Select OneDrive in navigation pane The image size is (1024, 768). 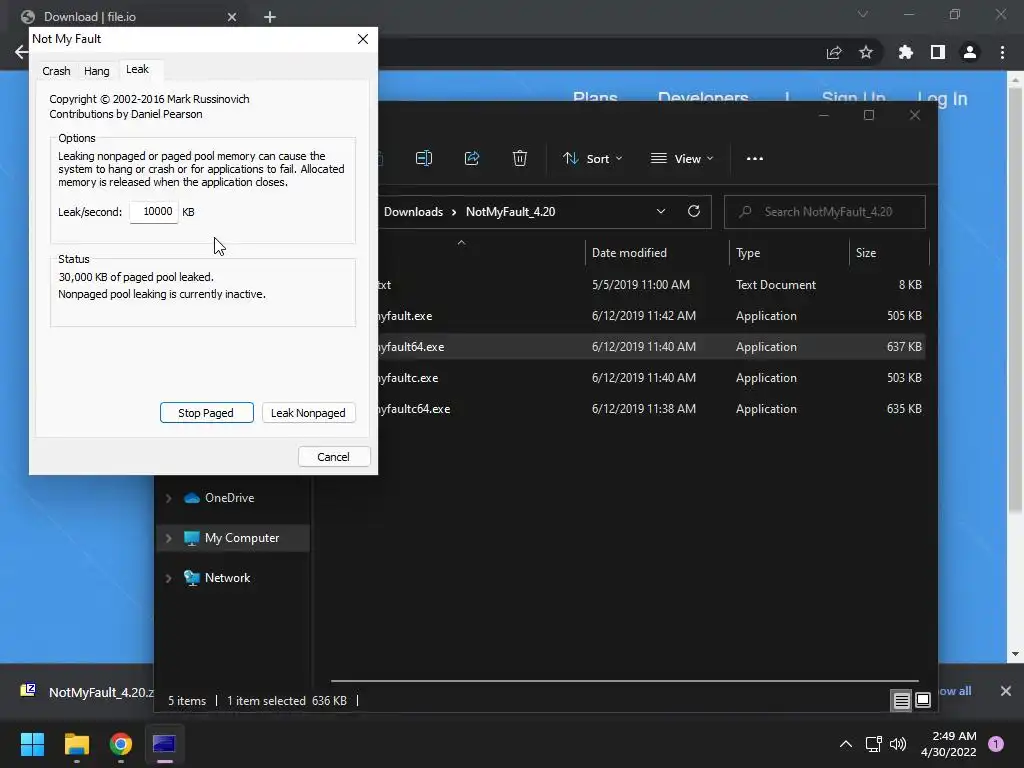(229, 498)
